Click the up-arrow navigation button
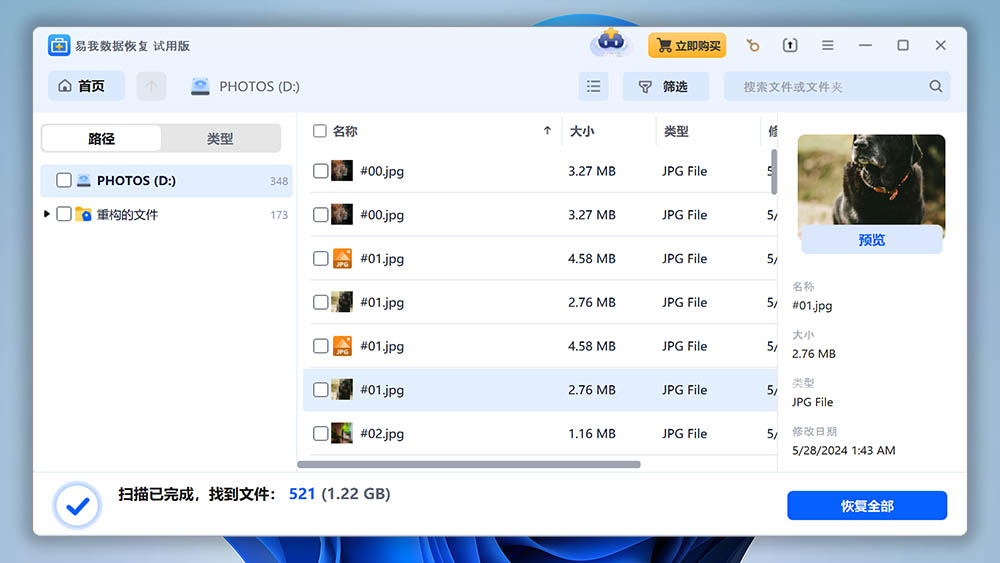1000x563 pixels. coord(151,86)
